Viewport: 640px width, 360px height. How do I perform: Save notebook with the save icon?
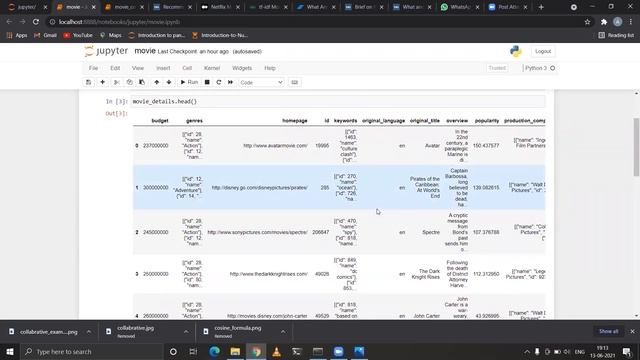pos(88,82)
